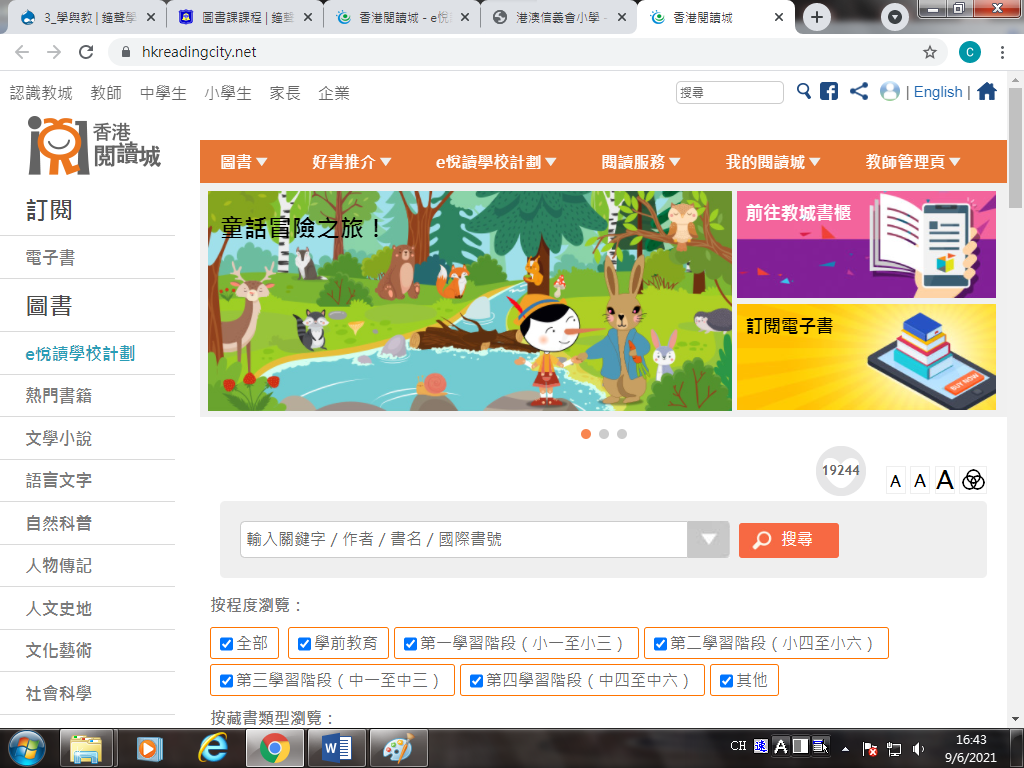Open the user account avatar icon

click(x=889, y=91)
